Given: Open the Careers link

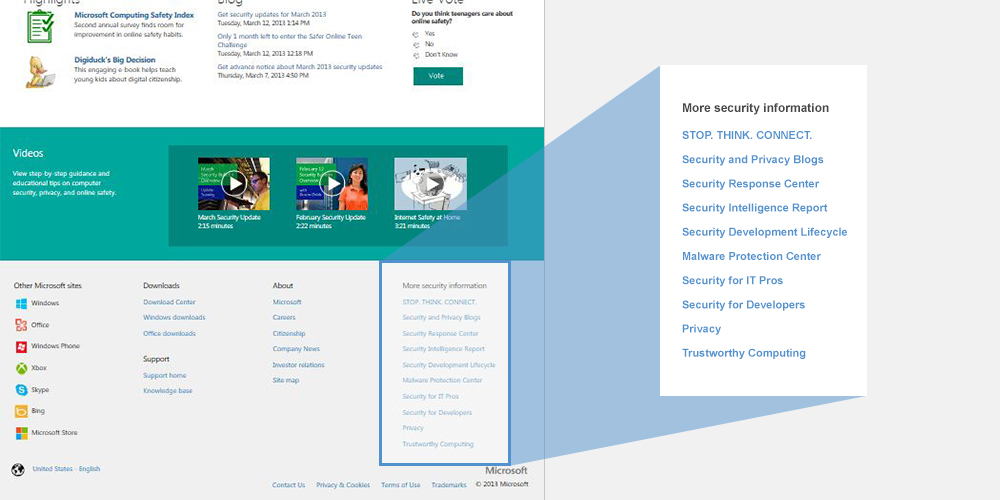Looking at the screenshot, I should (x=284, y=318).
